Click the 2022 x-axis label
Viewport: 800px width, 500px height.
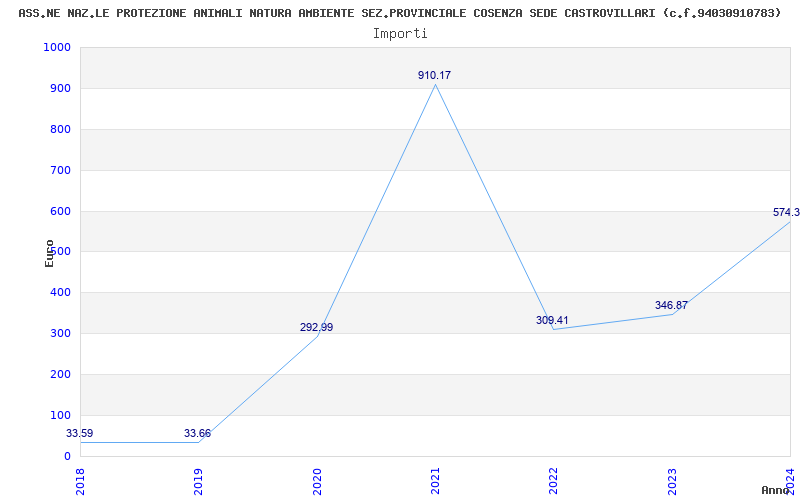(554, 481)
